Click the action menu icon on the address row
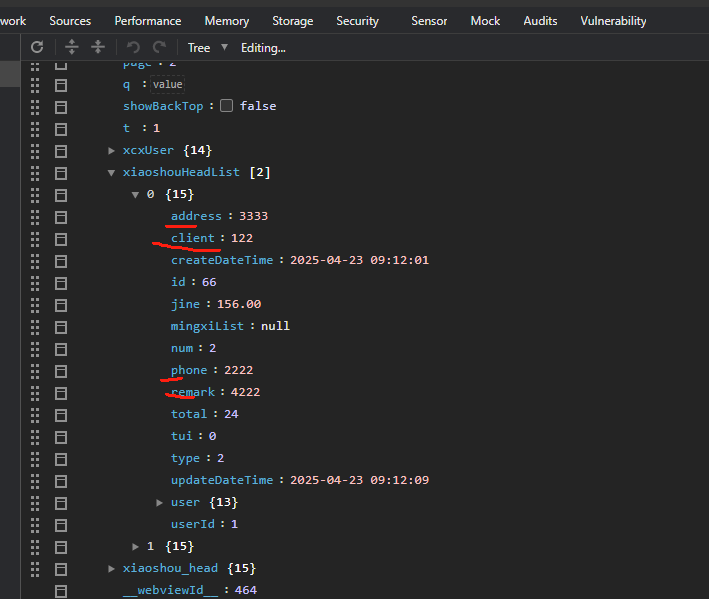Image resolution: width=709 pixels, height=599 pixels. click(x=61, y=217)
